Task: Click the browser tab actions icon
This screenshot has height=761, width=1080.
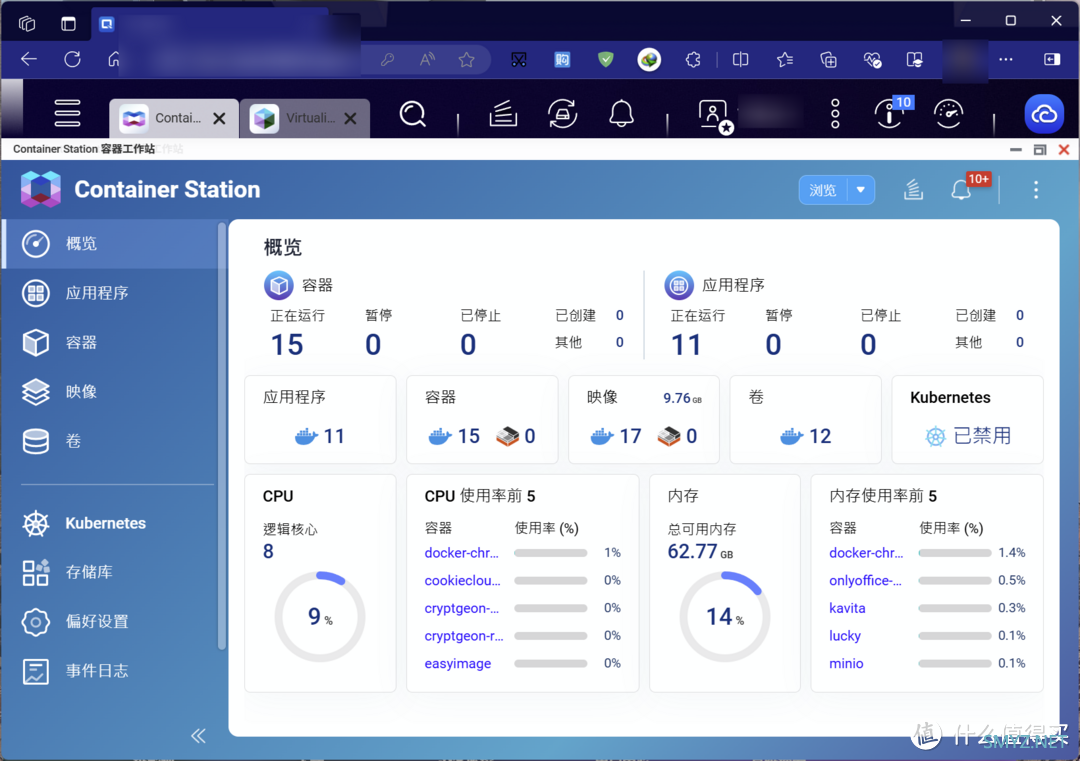Action: point(68,23)
